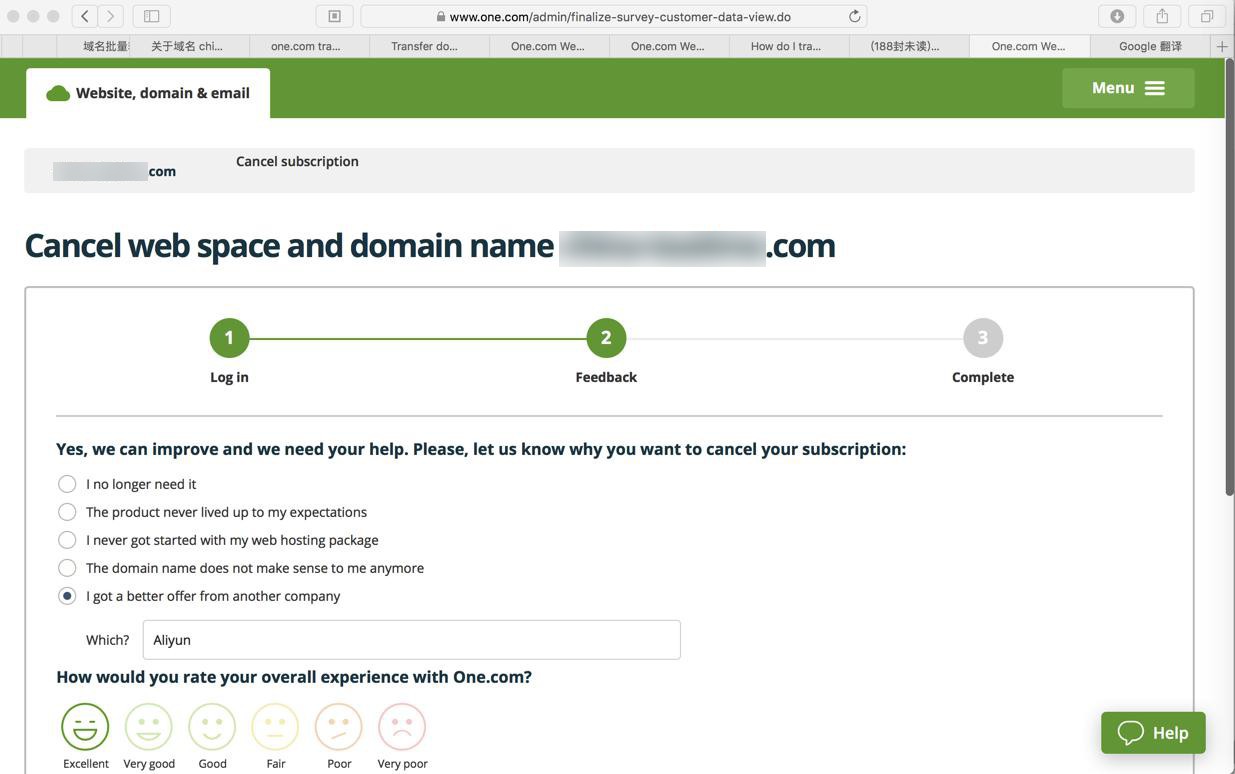
Task: Show downloads icon in toolbar
Action: pos(1117,16)
